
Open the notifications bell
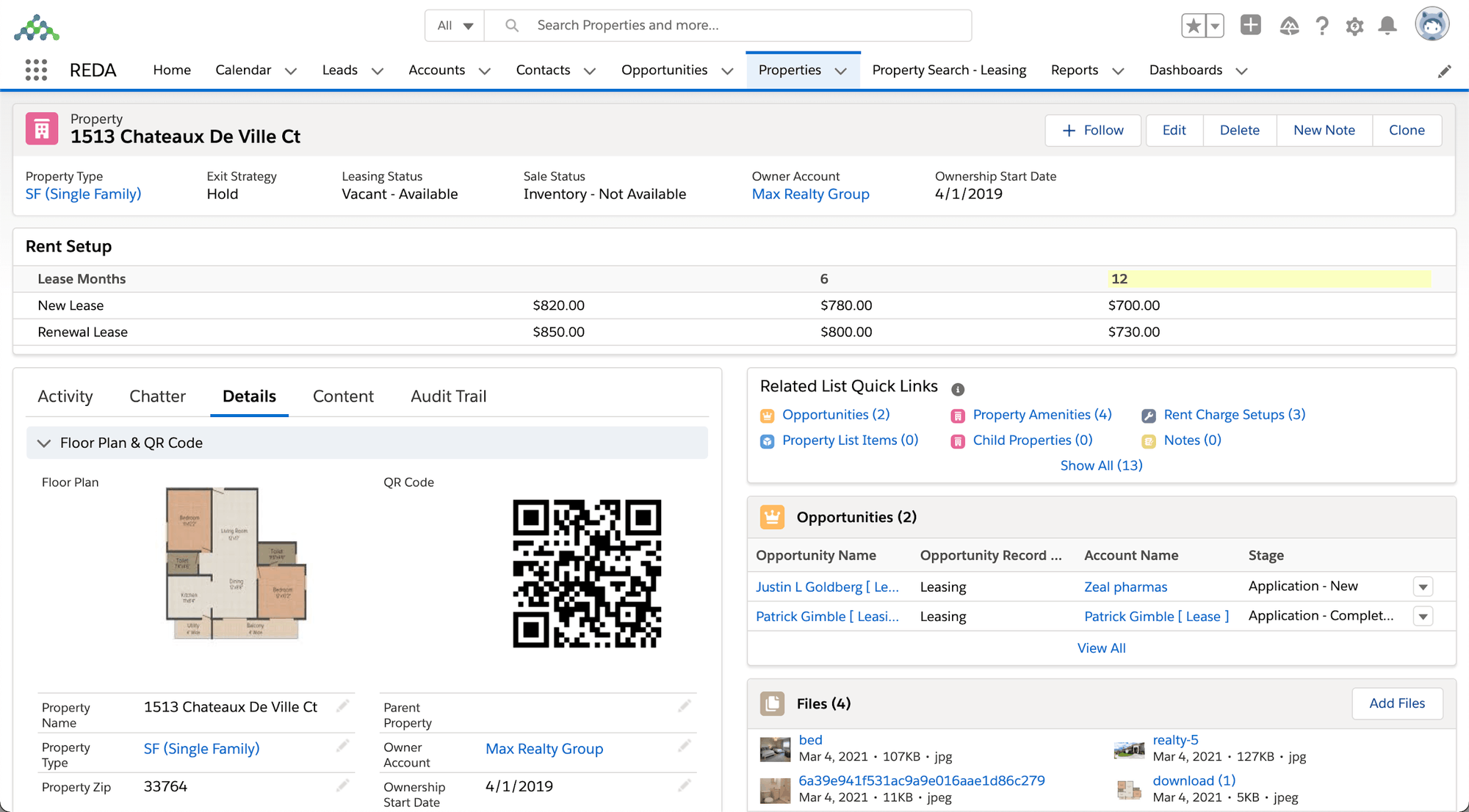1387,25
